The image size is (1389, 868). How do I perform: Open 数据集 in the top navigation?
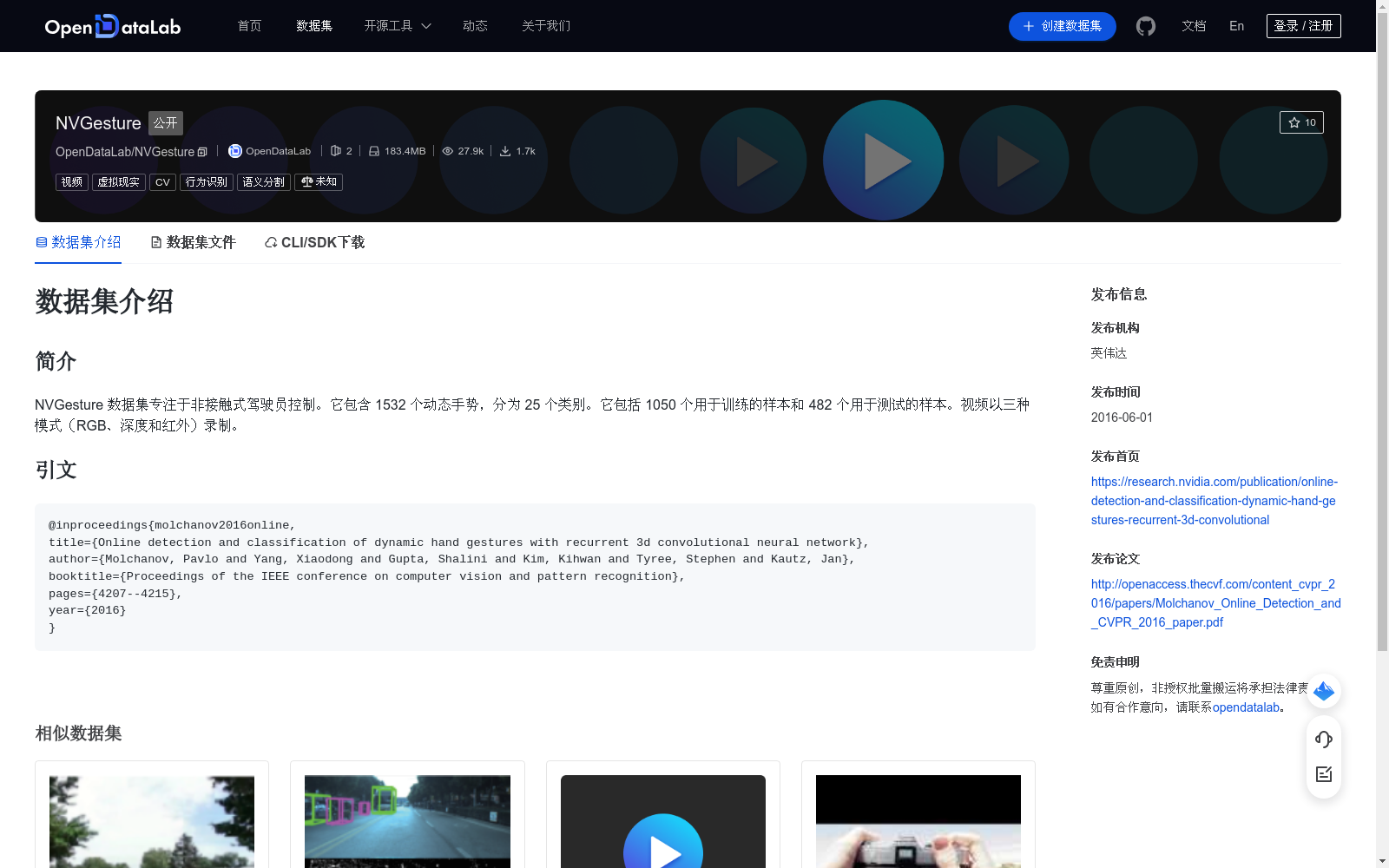click(314, 26)
